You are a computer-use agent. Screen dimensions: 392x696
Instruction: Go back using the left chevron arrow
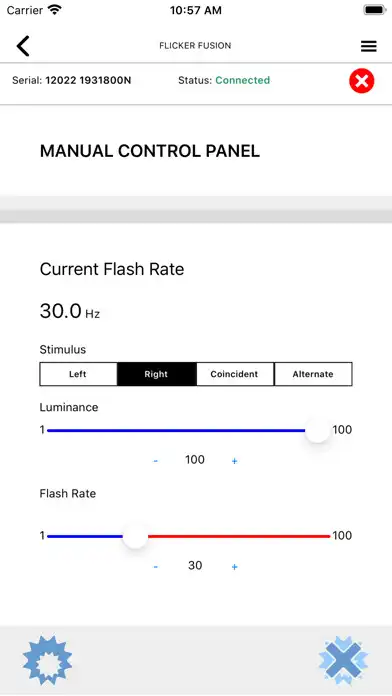click(23, 46)
